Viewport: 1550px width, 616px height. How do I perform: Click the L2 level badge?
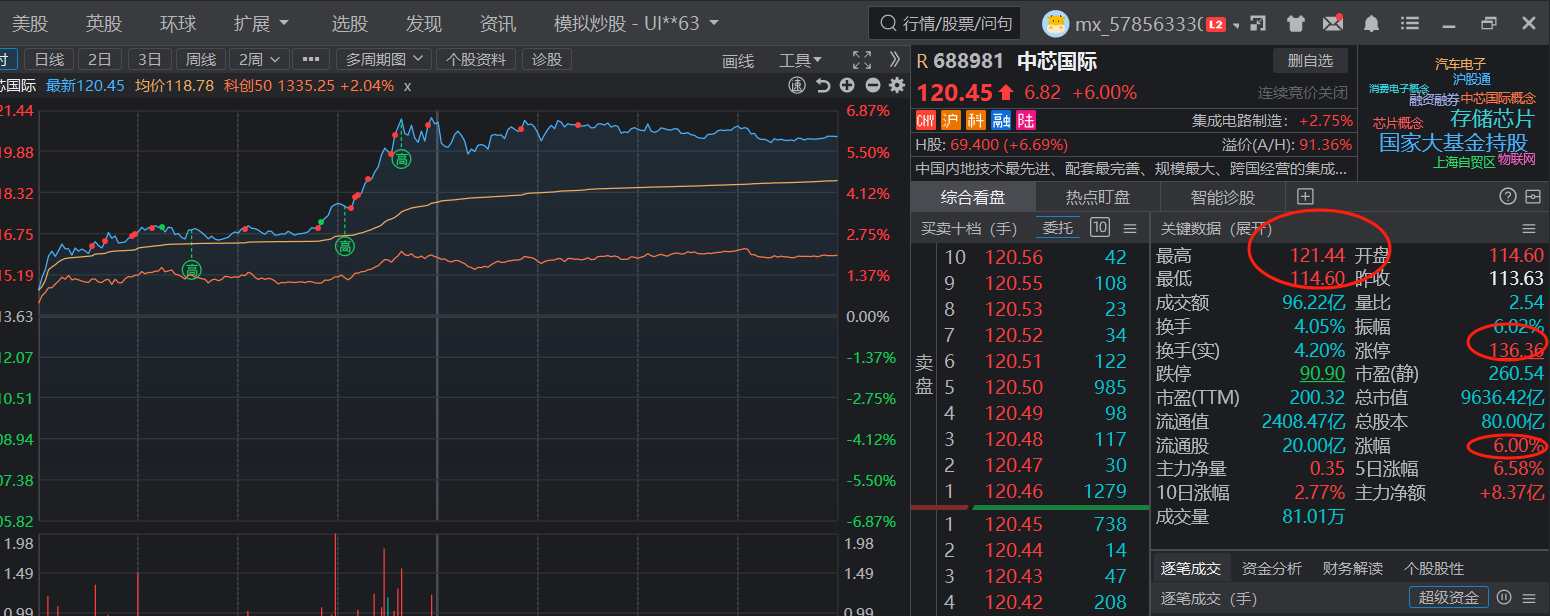1216,24
